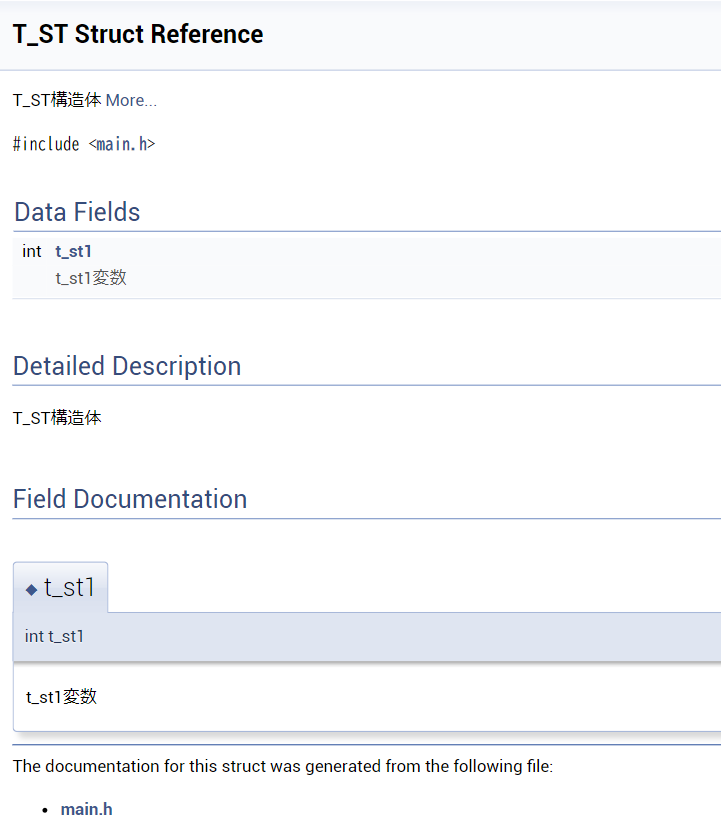This screenshot has height=839, width=721.
Task: Open the main.h file link at bottom
Action: (86, 809)
